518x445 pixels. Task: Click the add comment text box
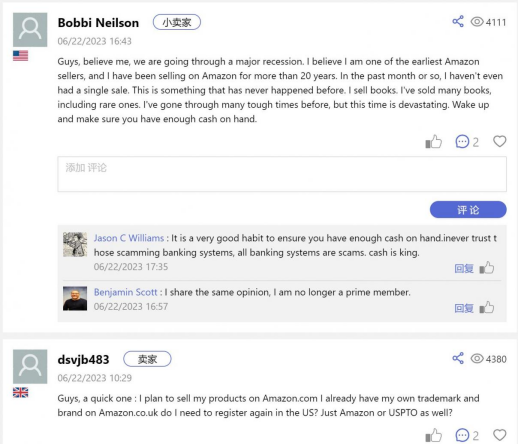282,174
